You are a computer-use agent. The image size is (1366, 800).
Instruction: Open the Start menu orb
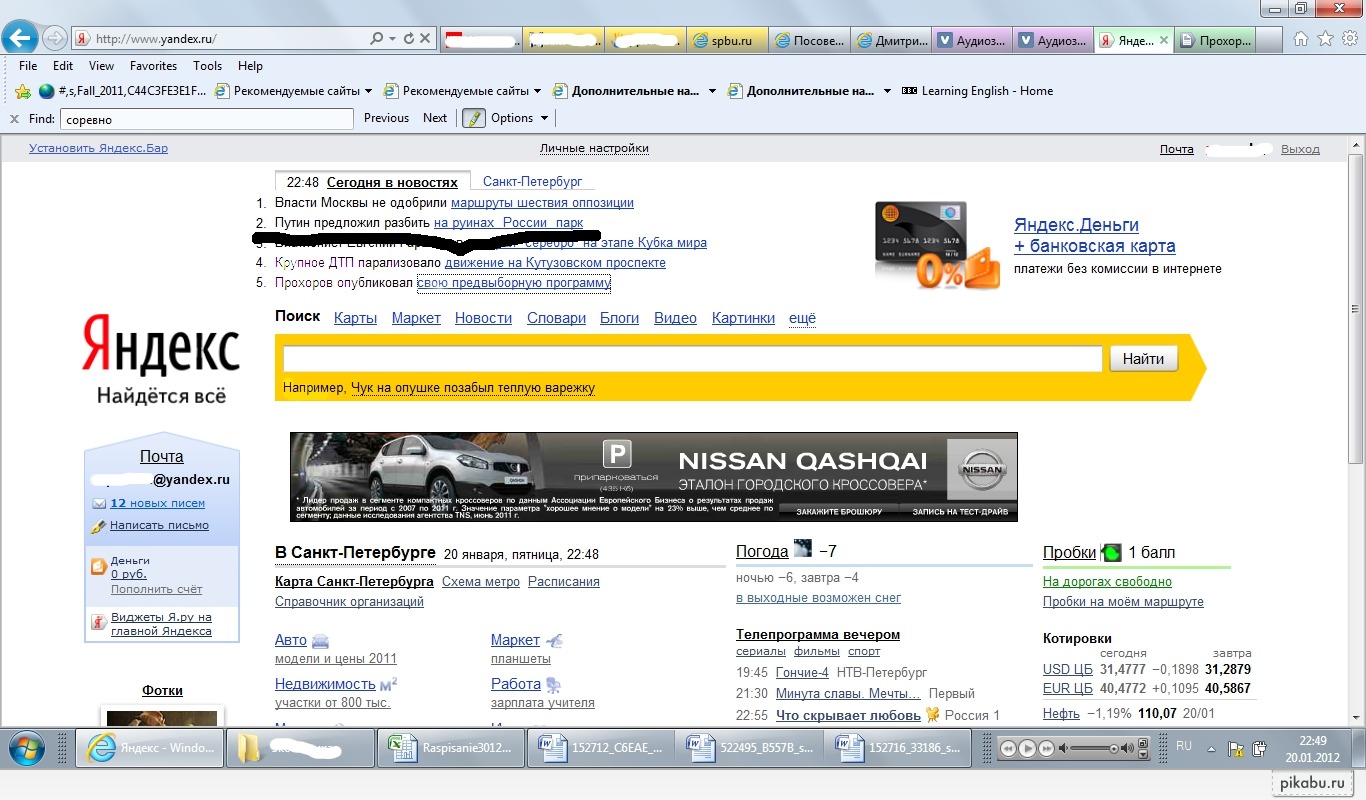(x=25, y=748)
